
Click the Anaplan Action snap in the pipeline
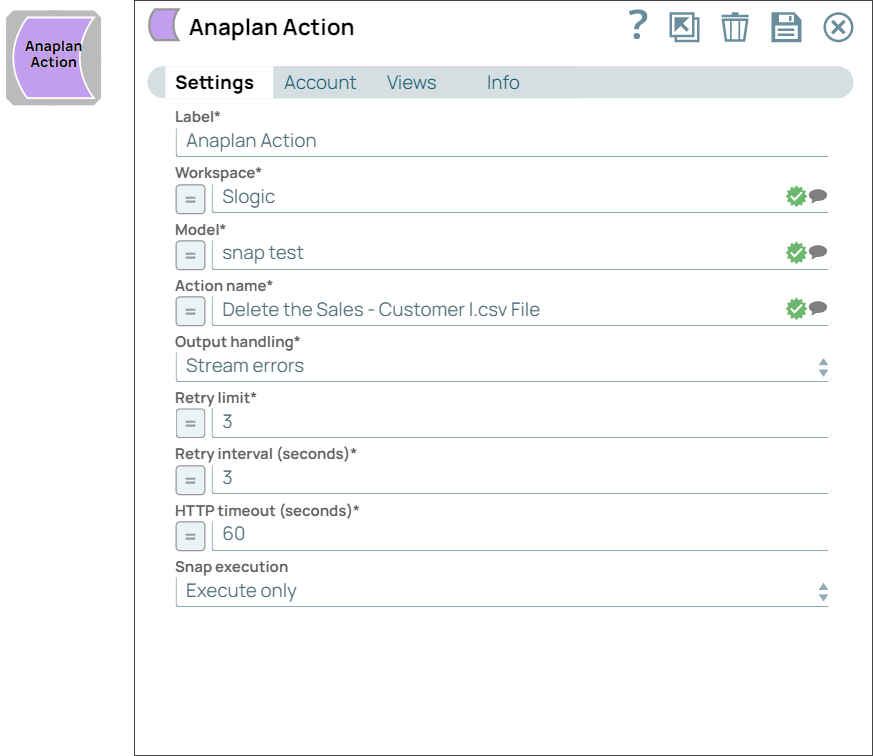[x=52, y=57]
